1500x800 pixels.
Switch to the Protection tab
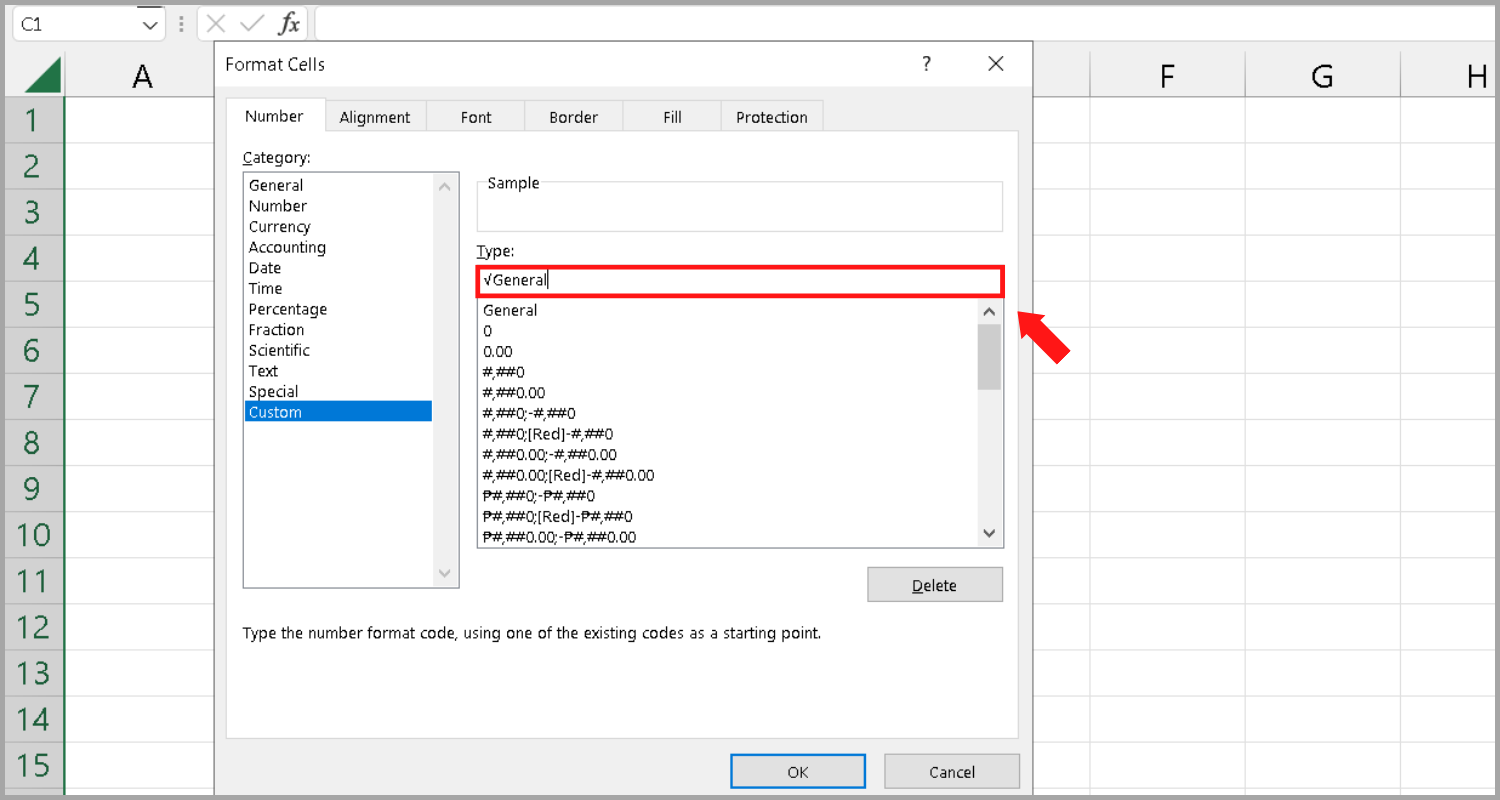[771, 116]
